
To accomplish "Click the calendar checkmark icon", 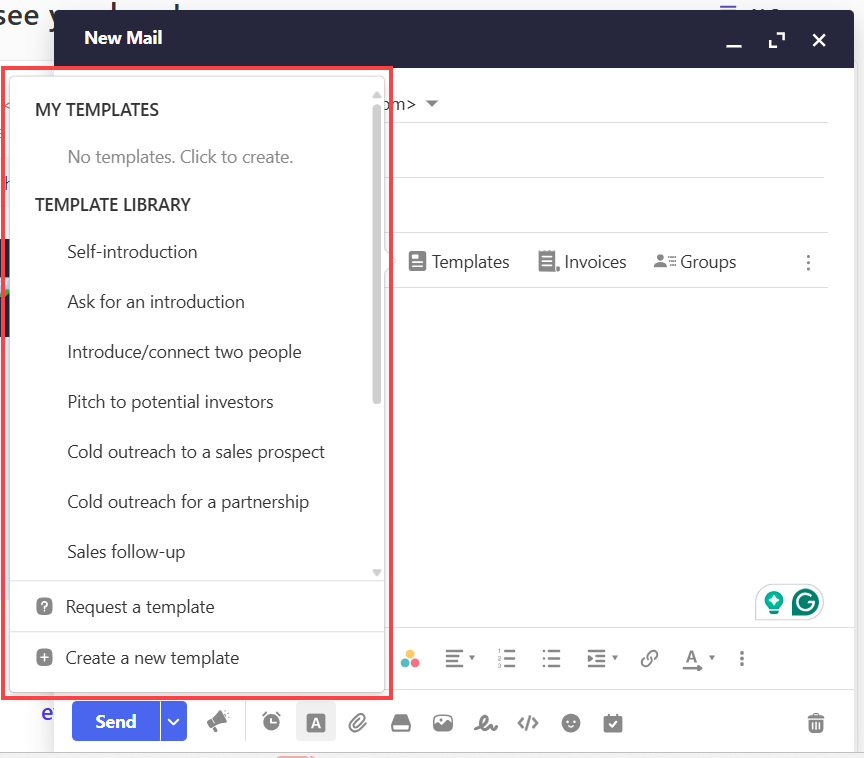I will [x=613, y=723].
